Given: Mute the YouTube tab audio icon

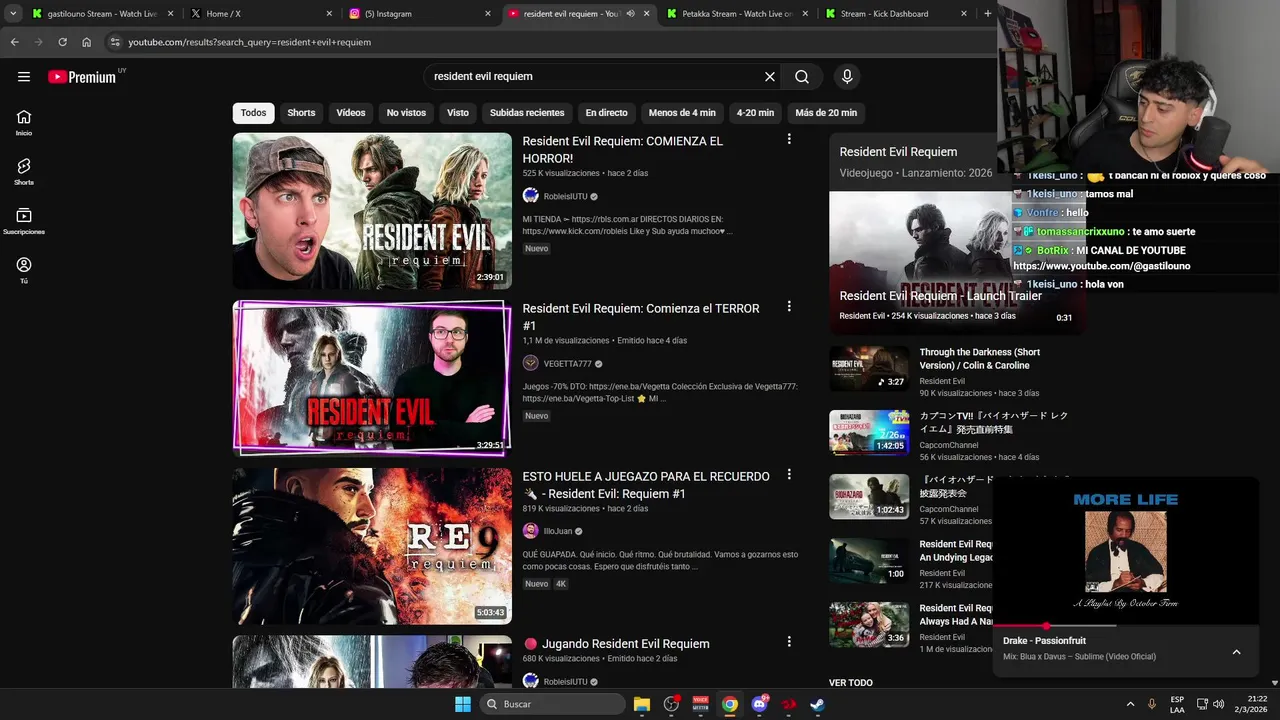Looking at the screenshot, I should [x=630, y=14].
